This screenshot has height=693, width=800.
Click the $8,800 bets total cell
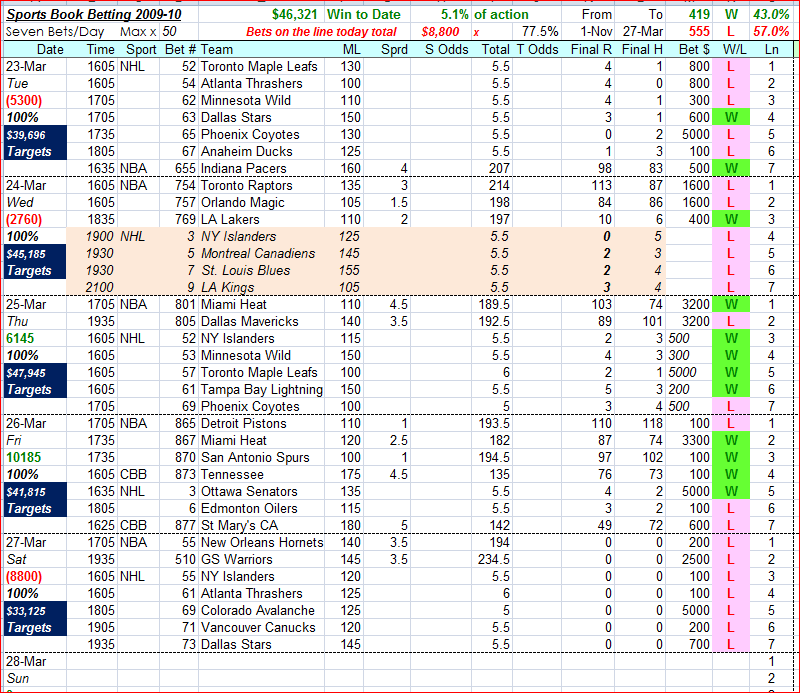point(440,32)
